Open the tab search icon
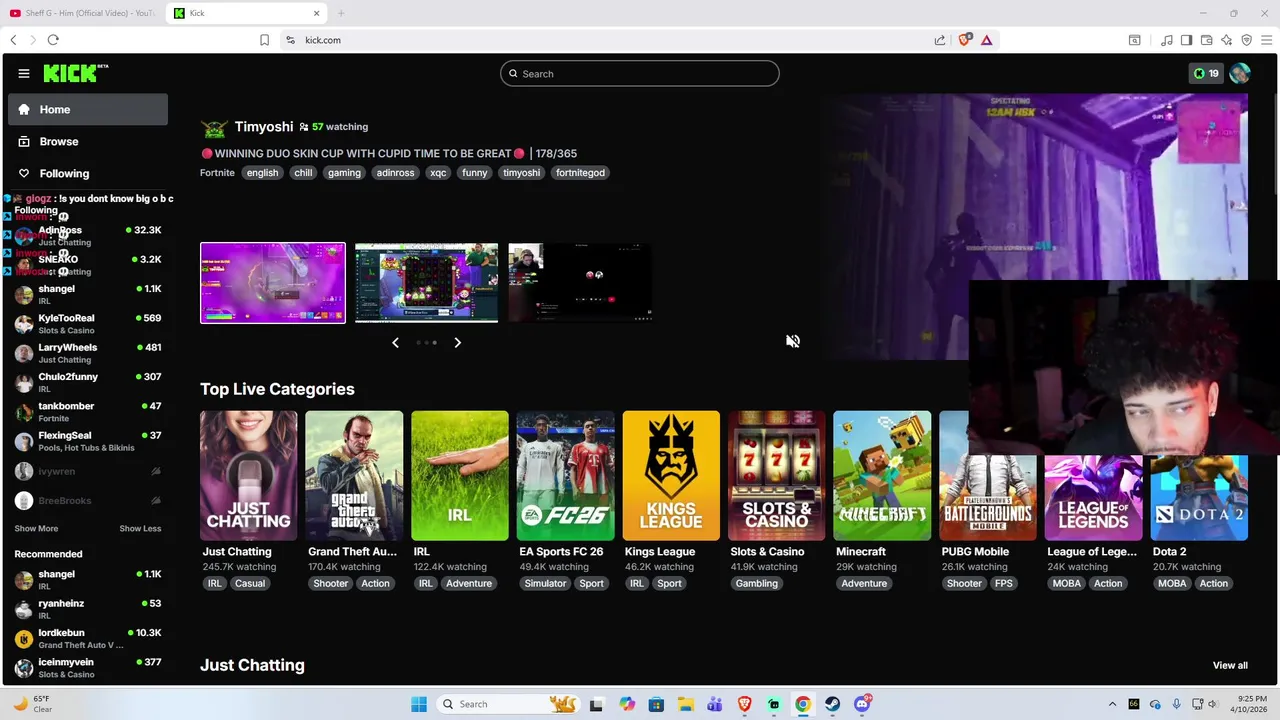Image resolution: width=1280 pixels, height=720 pixels. (x=1135, y=40)
